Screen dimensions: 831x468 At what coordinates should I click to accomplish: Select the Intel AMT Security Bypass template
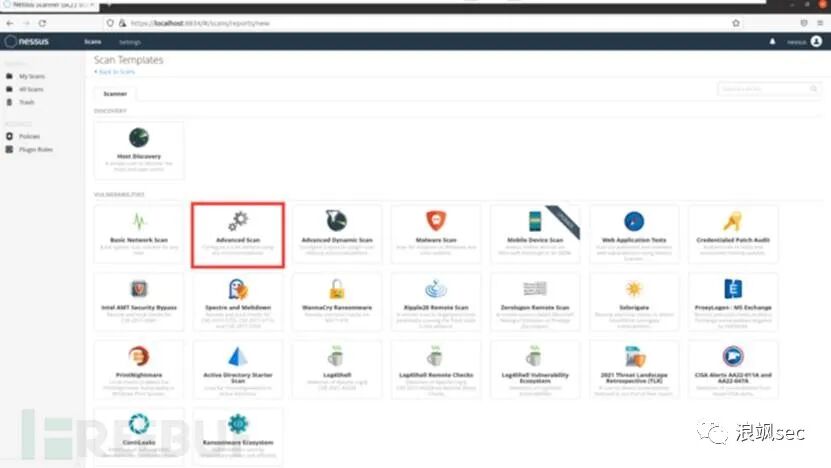pyautogui.click(x=139, y=302)
